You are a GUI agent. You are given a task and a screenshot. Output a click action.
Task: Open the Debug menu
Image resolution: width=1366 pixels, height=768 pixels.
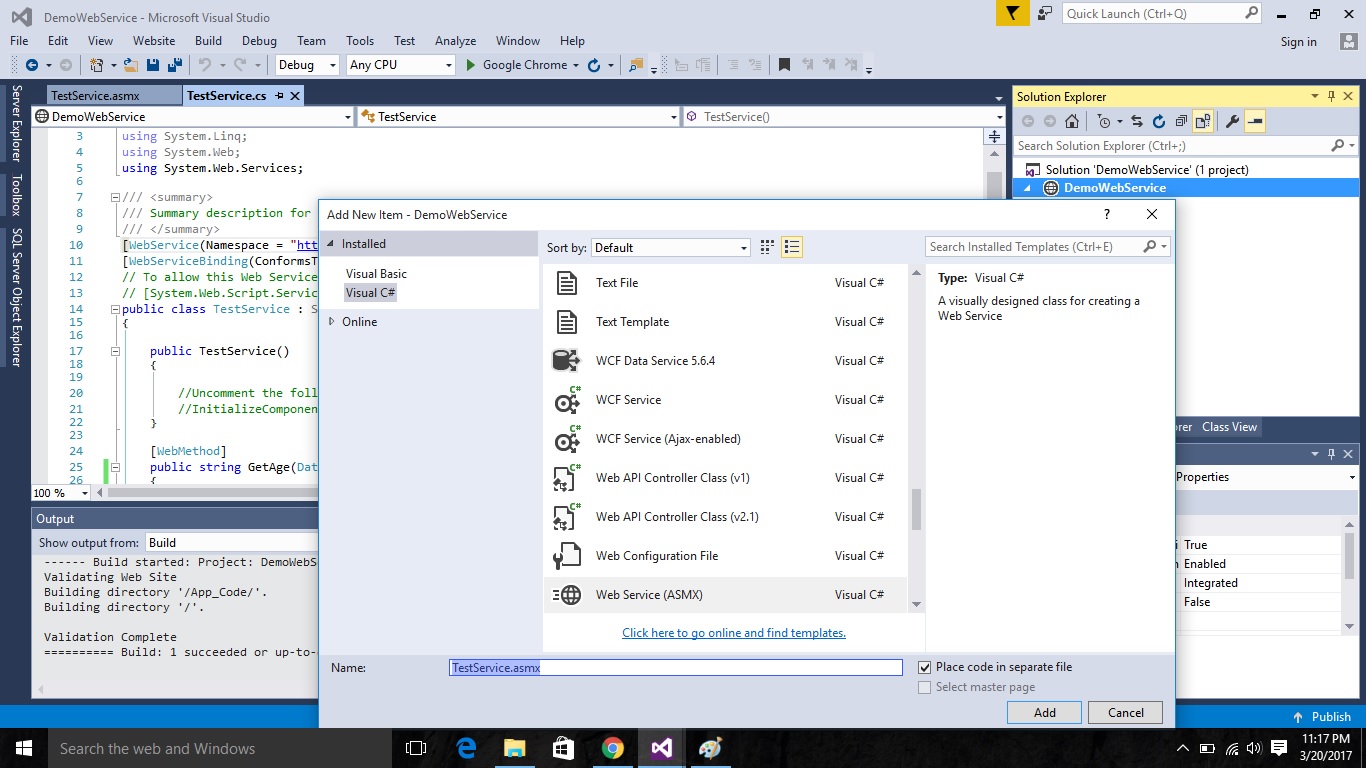(x=259, y=41)
